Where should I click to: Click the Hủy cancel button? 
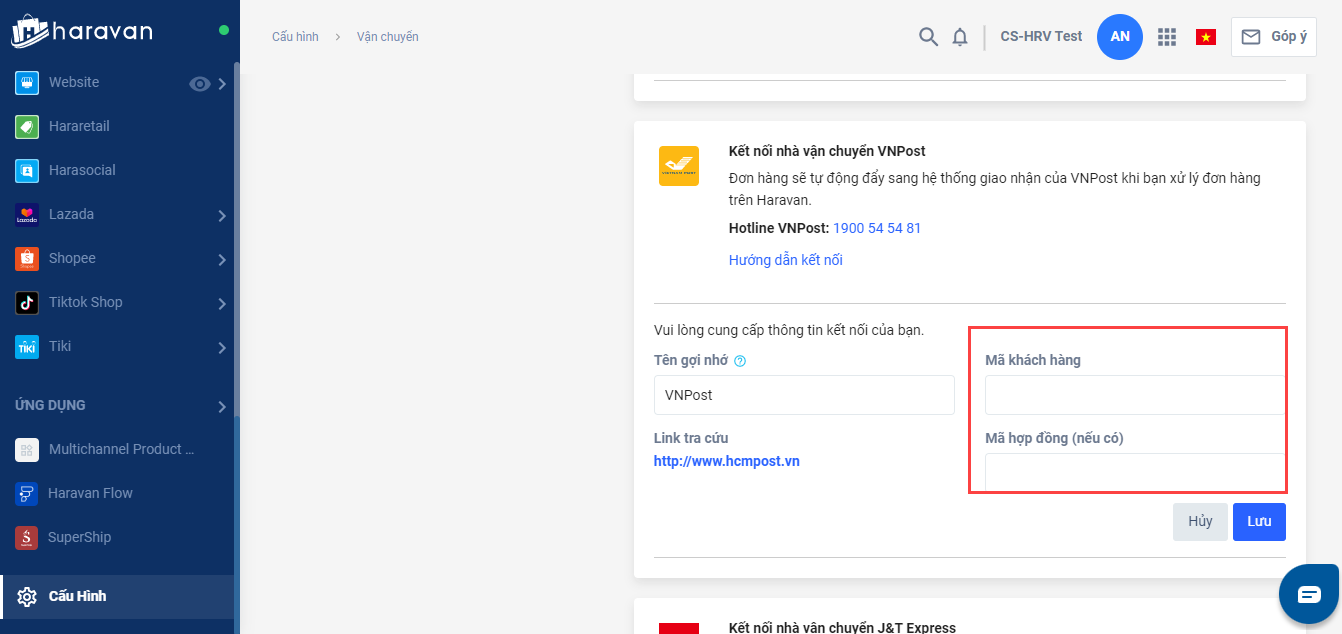tap(1200, 522)
